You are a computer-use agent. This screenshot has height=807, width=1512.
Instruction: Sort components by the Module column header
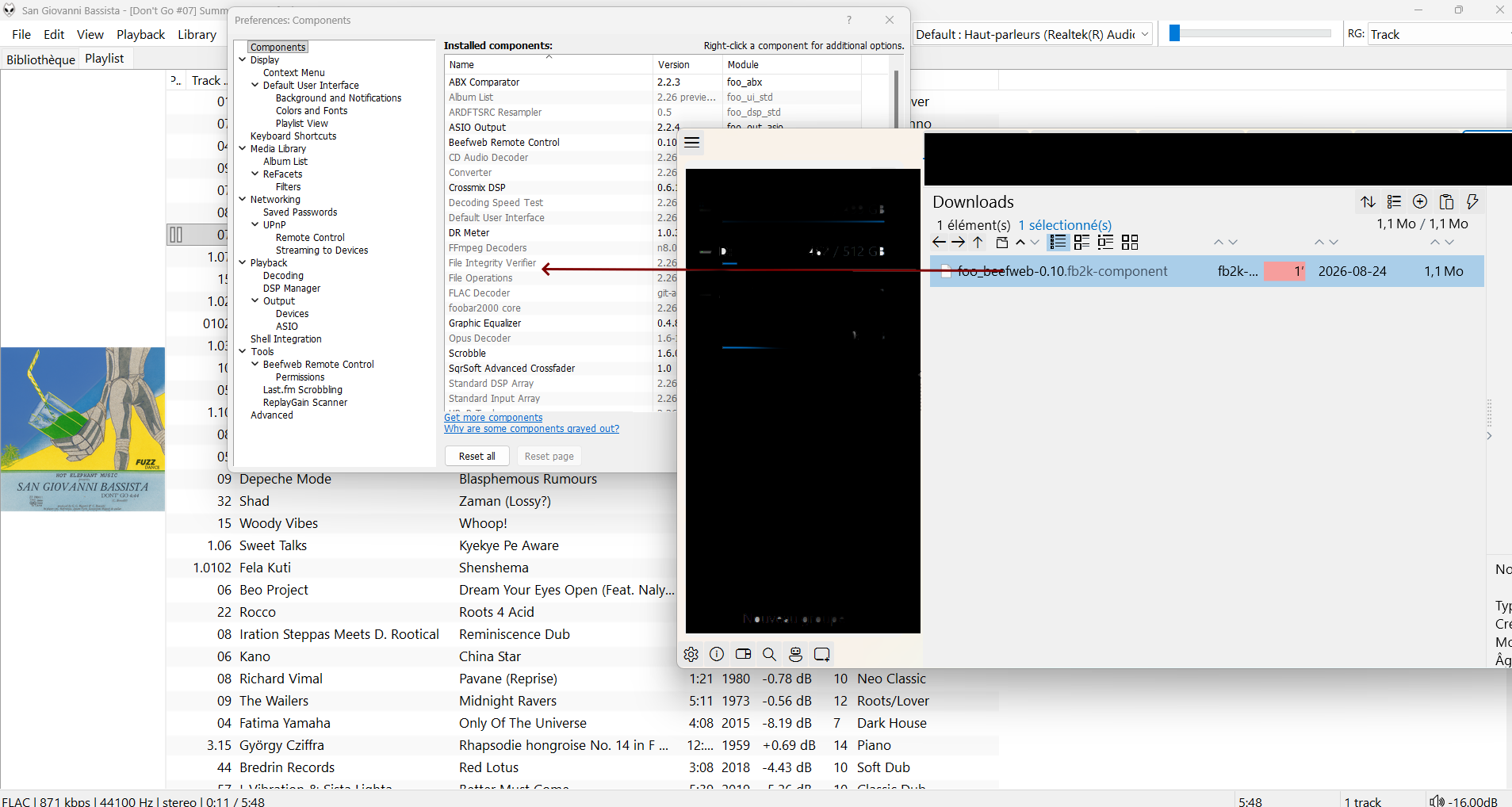click(791, 65)
